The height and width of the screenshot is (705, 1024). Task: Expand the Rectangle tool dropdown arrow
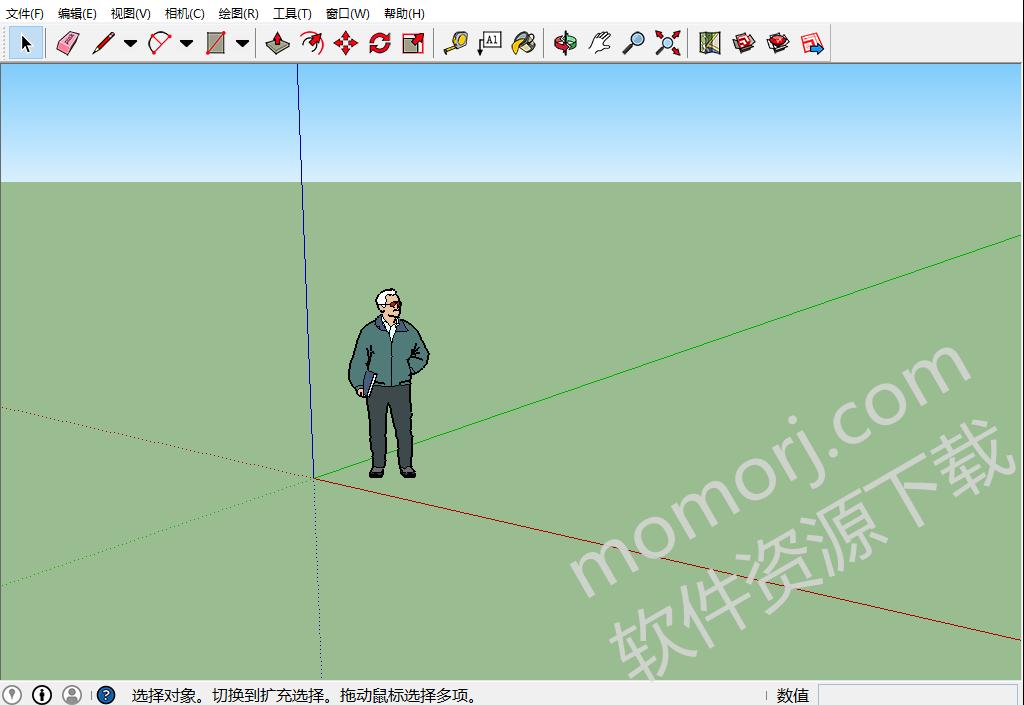tap(243, 43)
